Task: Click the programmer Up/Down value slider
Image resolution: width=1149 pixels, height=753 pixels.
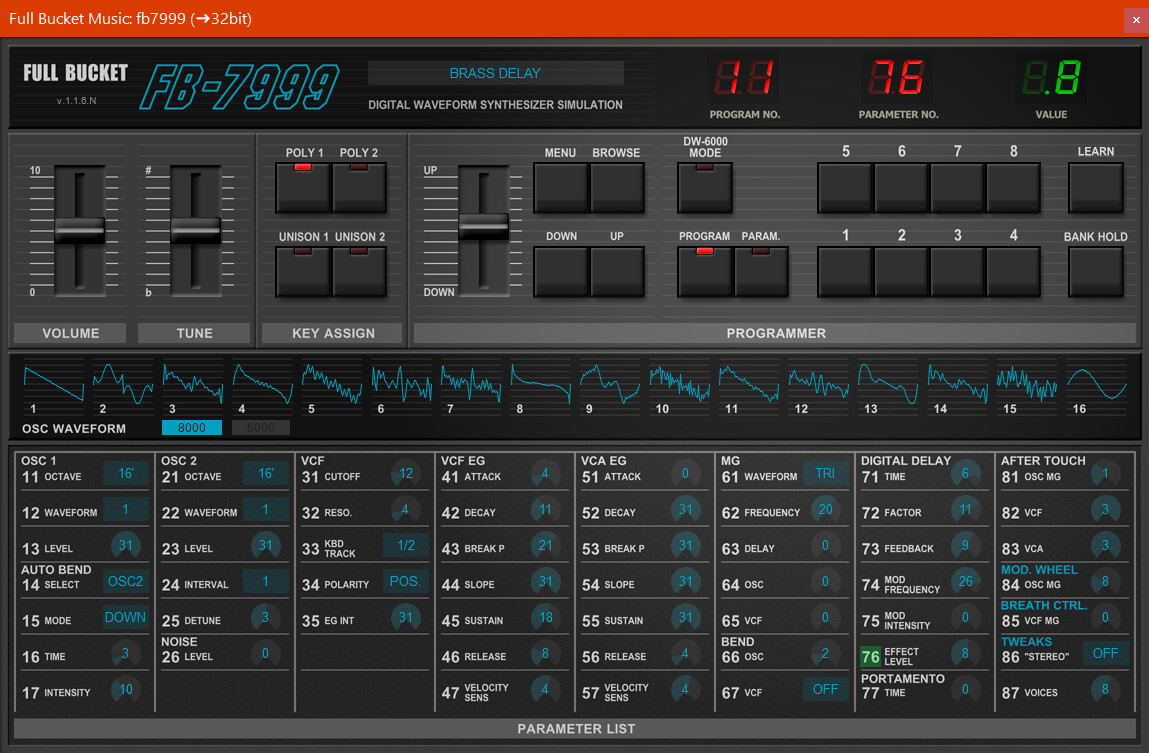Action: click(x=484, y=226)
